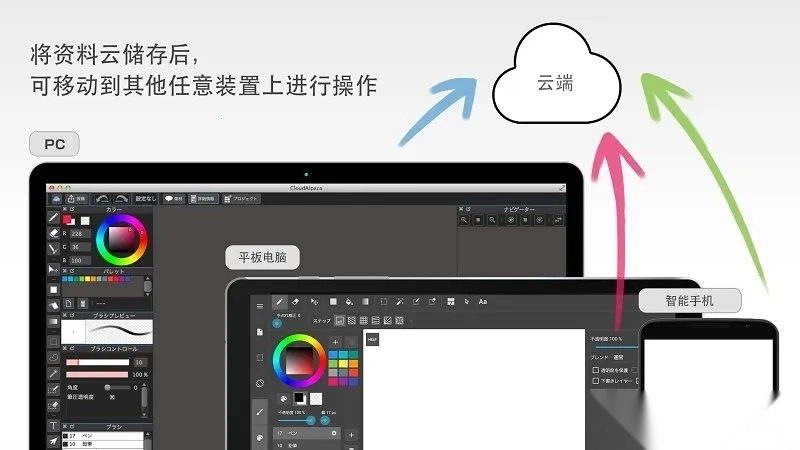Click the undo arrow in PC toolbar
The image size is (800, 450).
coord(102,199)
